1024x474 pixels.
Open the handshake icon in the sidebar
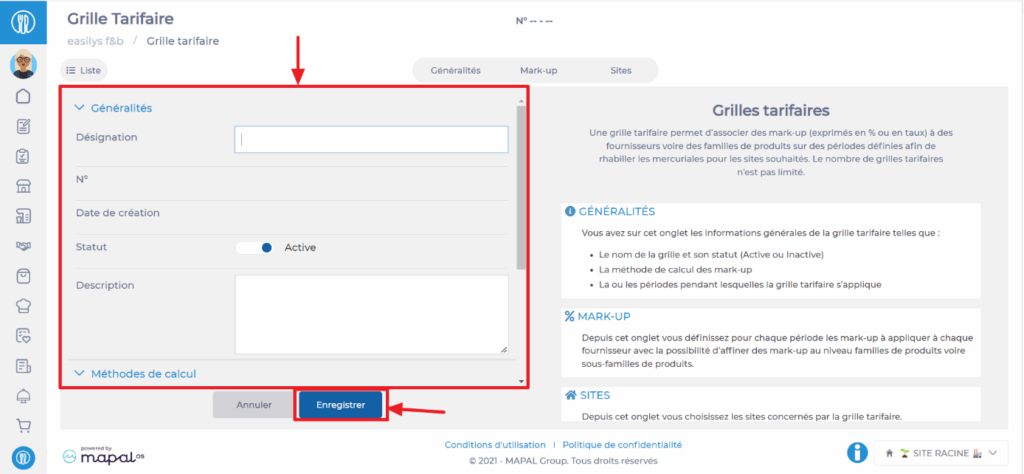coord(23,246)
